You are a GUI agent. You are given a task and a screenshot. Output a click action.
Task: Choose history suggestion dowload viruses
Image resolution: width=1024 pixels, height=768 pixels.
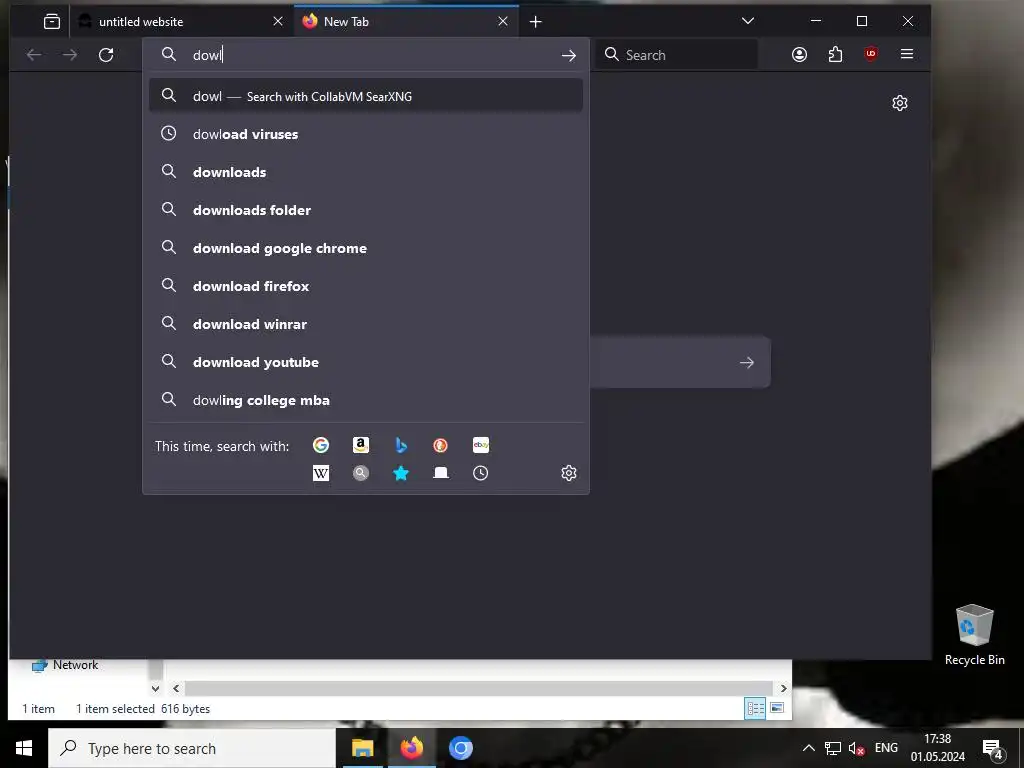[x=366, y=134]
